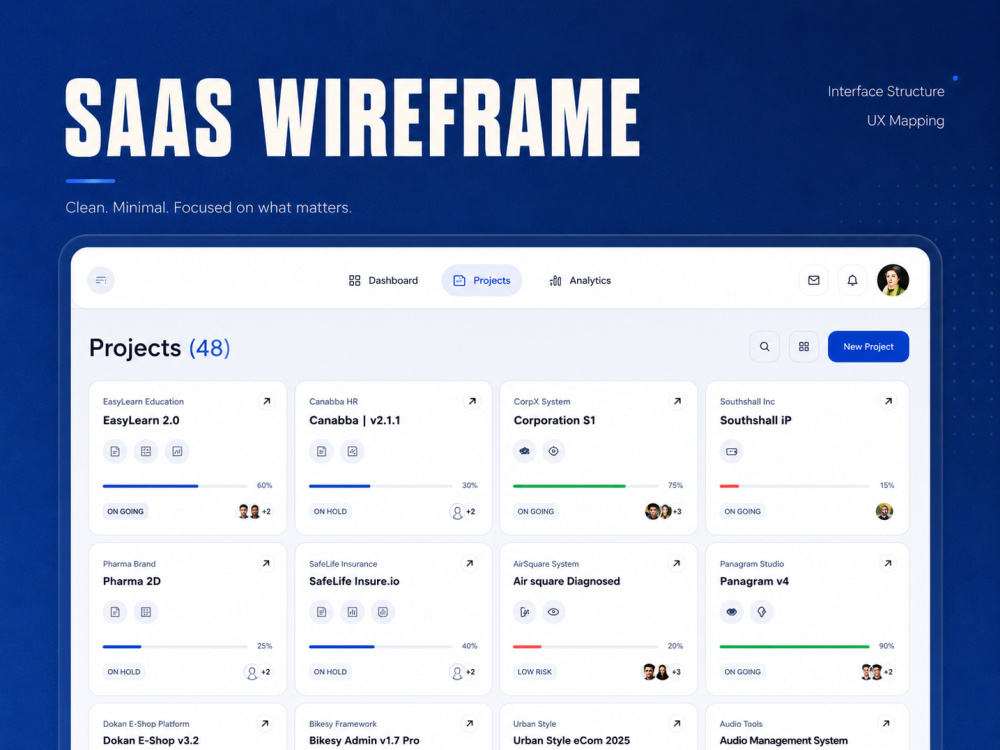Toggle eye icon in Air square Diagnosed card
The height and width of the screenshot is (750, 1000).
pyautogui.click(x=554, y=612)
